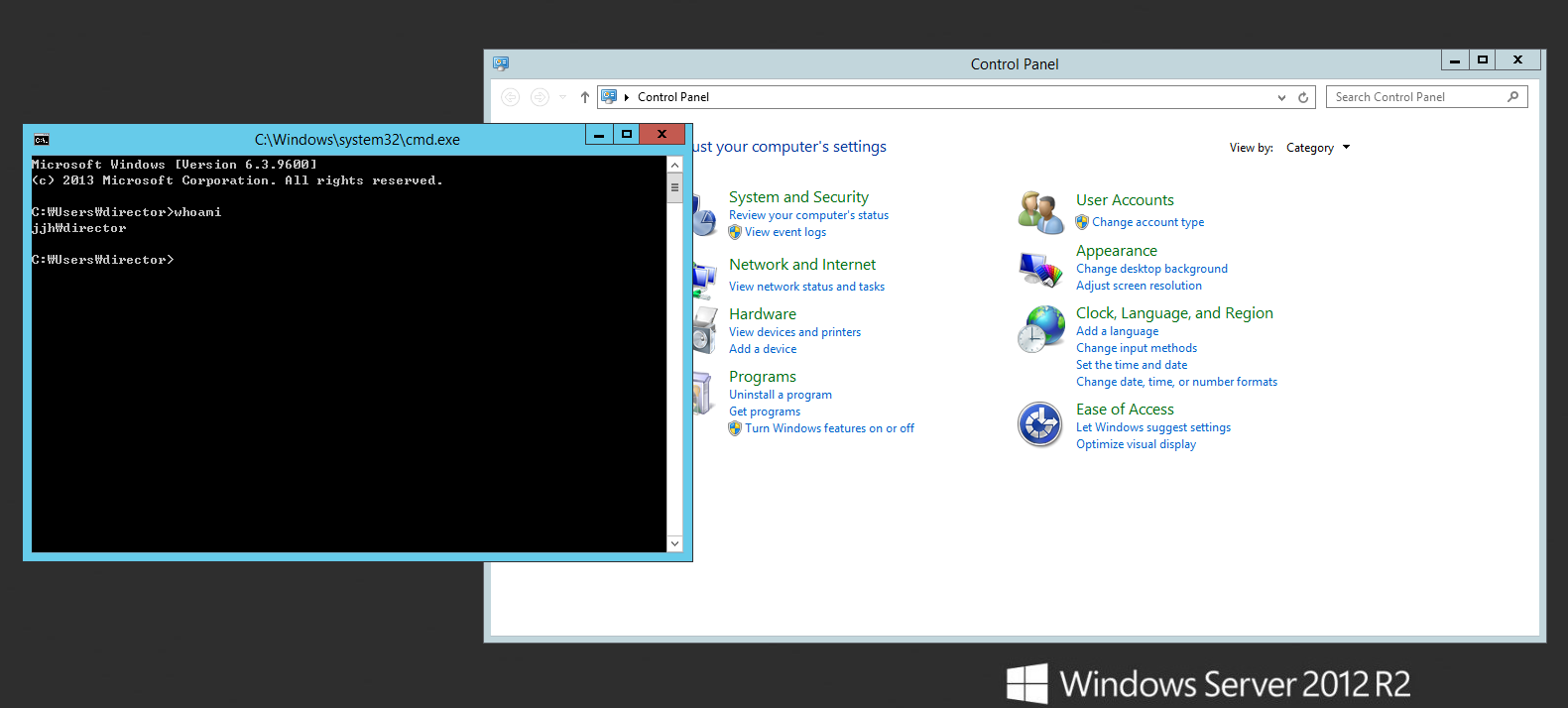This screenshot has height=708, width=1568.
Task: Click Let Windows suggest settings
Action: (x=1153, y=427)
